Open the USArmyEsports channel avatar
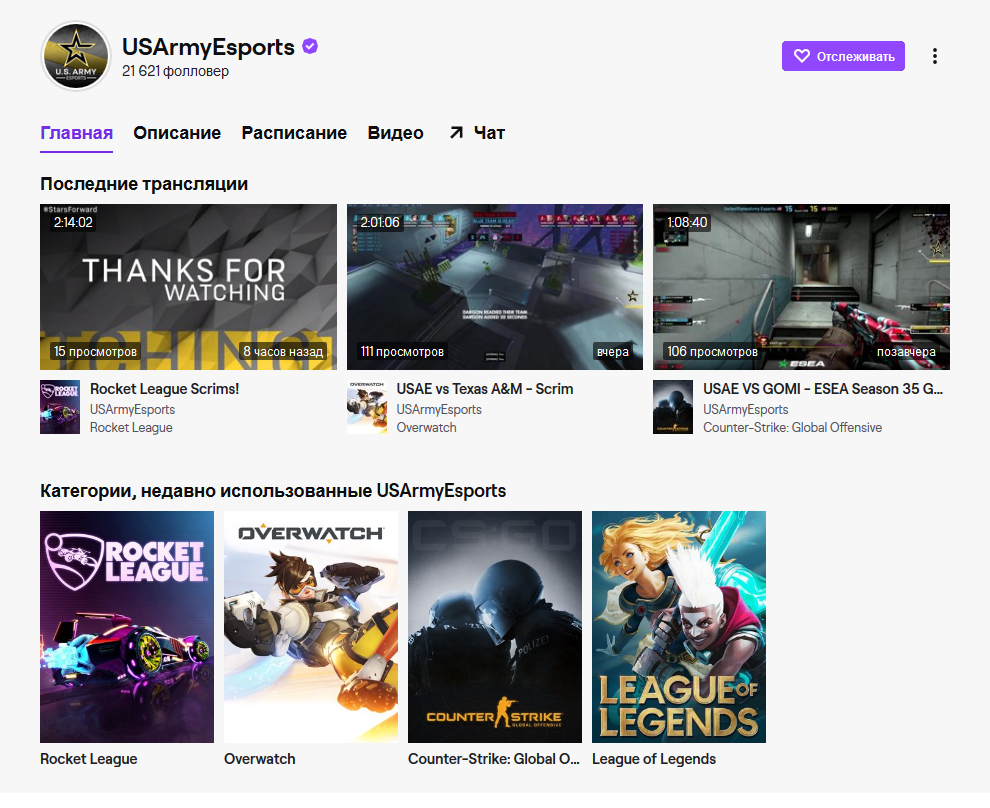The height and width of the screenshot is (808, 990). 76,56
